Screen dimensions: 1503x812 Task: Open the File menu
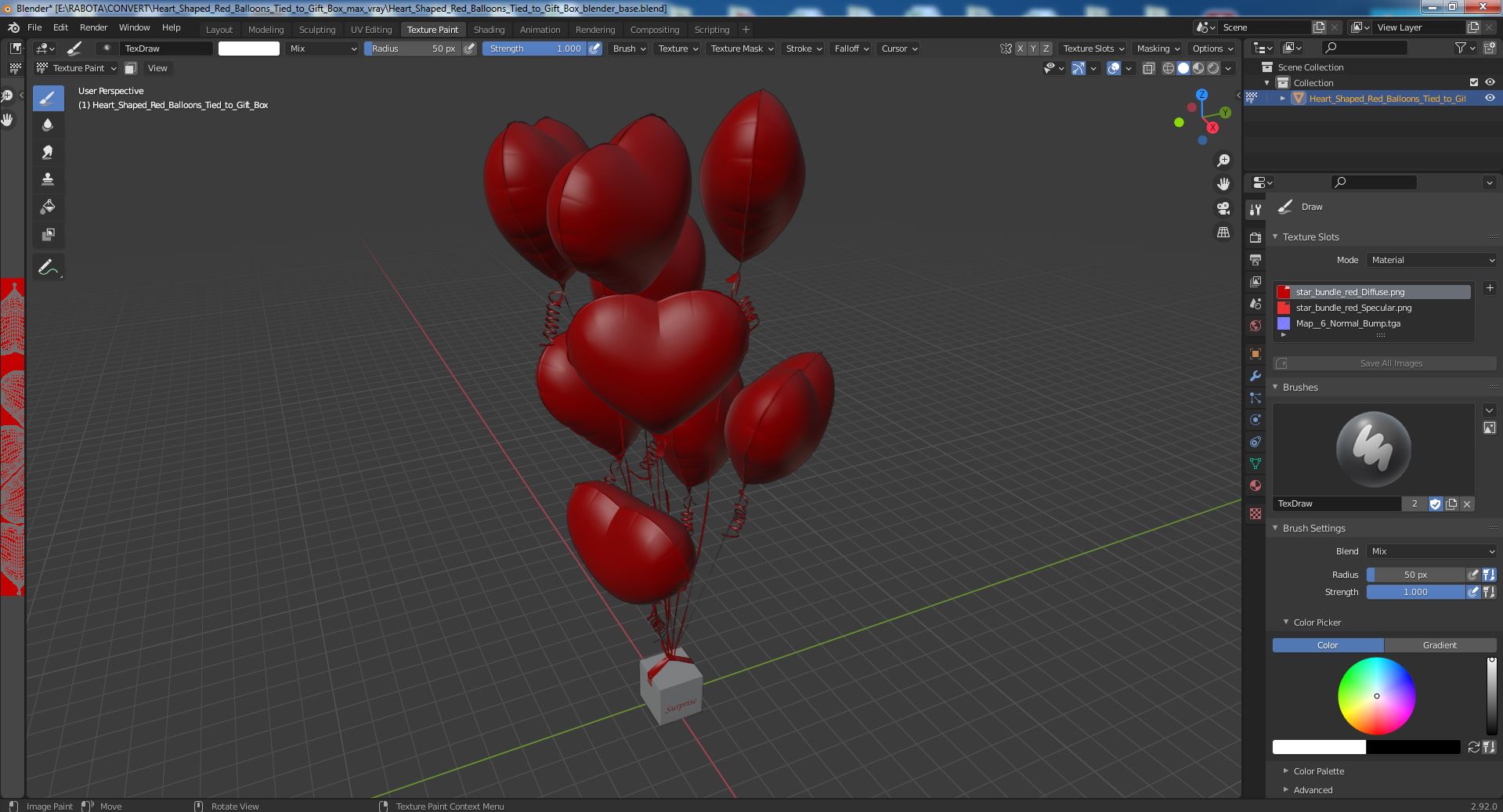[34, 27]
